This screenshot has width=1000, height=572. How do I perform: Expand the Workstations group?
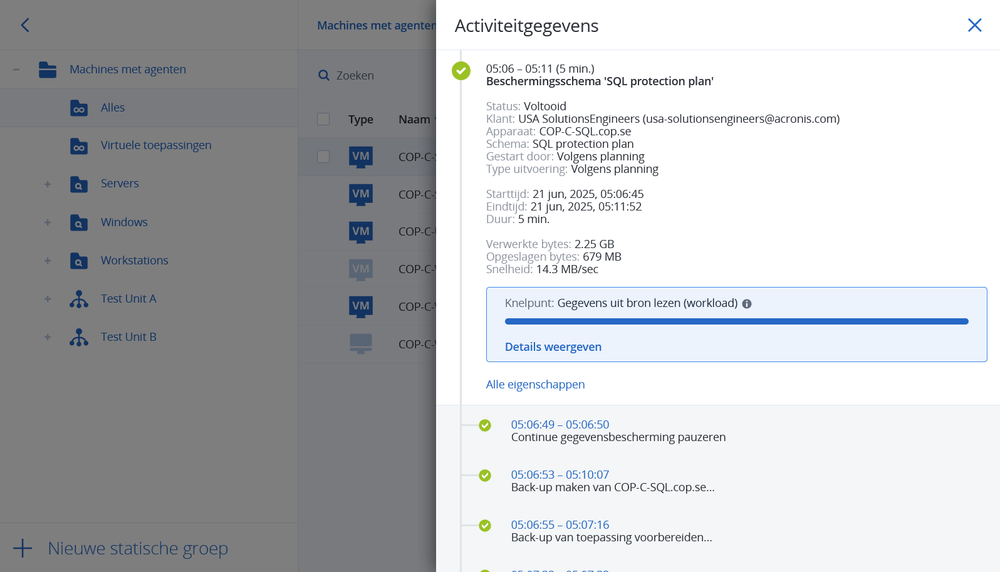[x=47, y=261]
